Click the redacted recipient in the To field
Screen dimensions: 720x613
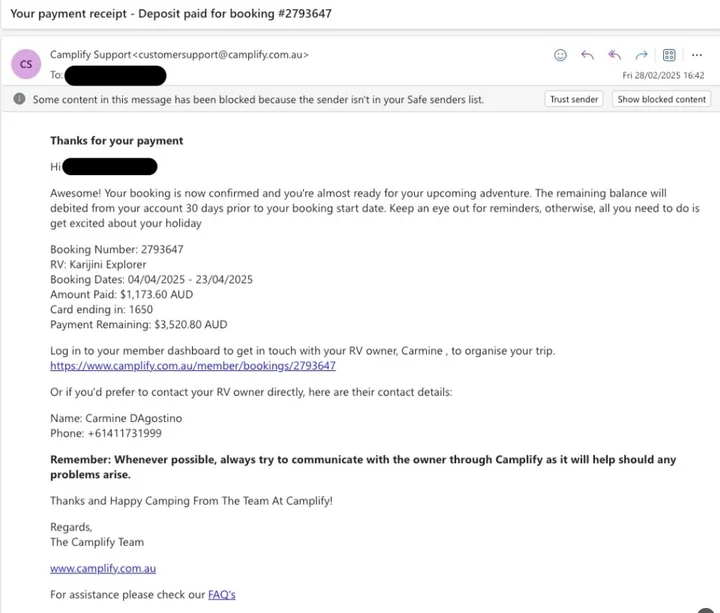click(115, 75)
